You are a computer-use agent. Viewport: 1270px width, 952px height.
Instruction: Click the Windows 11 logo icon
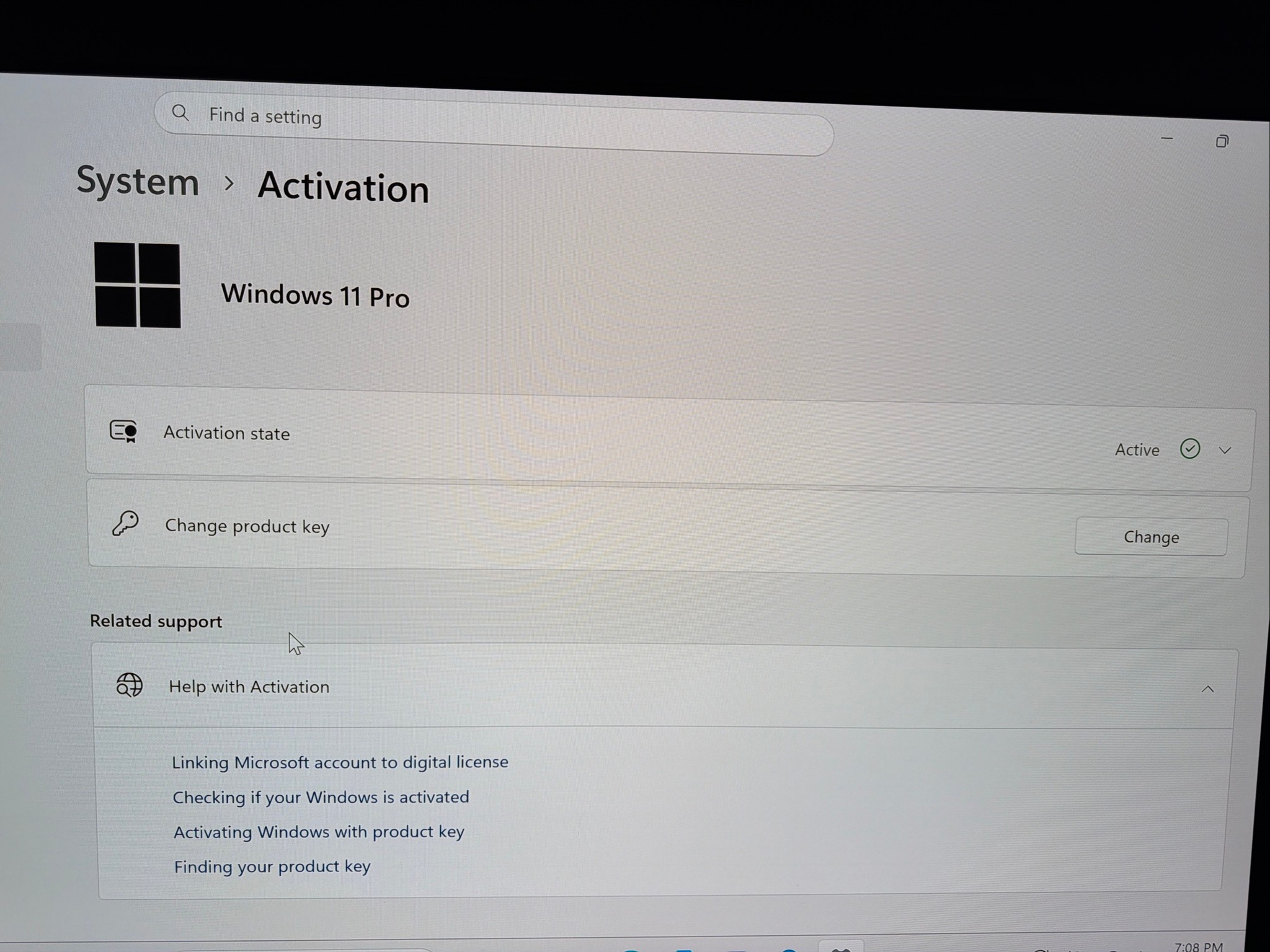(x=138, y=285)
